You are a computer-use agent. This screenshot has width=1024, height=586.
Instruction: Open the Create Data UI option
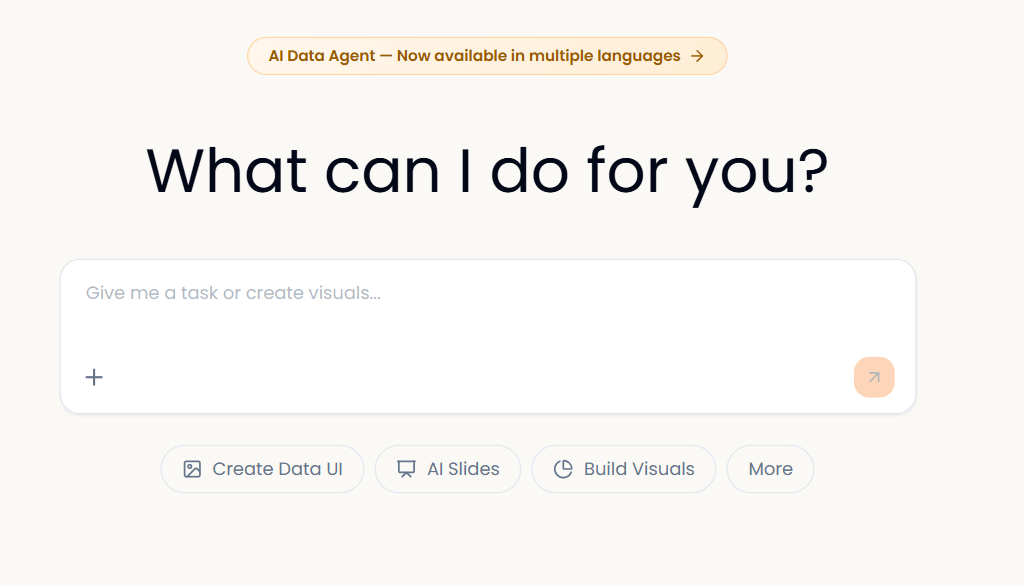click(x=262, y=469)
